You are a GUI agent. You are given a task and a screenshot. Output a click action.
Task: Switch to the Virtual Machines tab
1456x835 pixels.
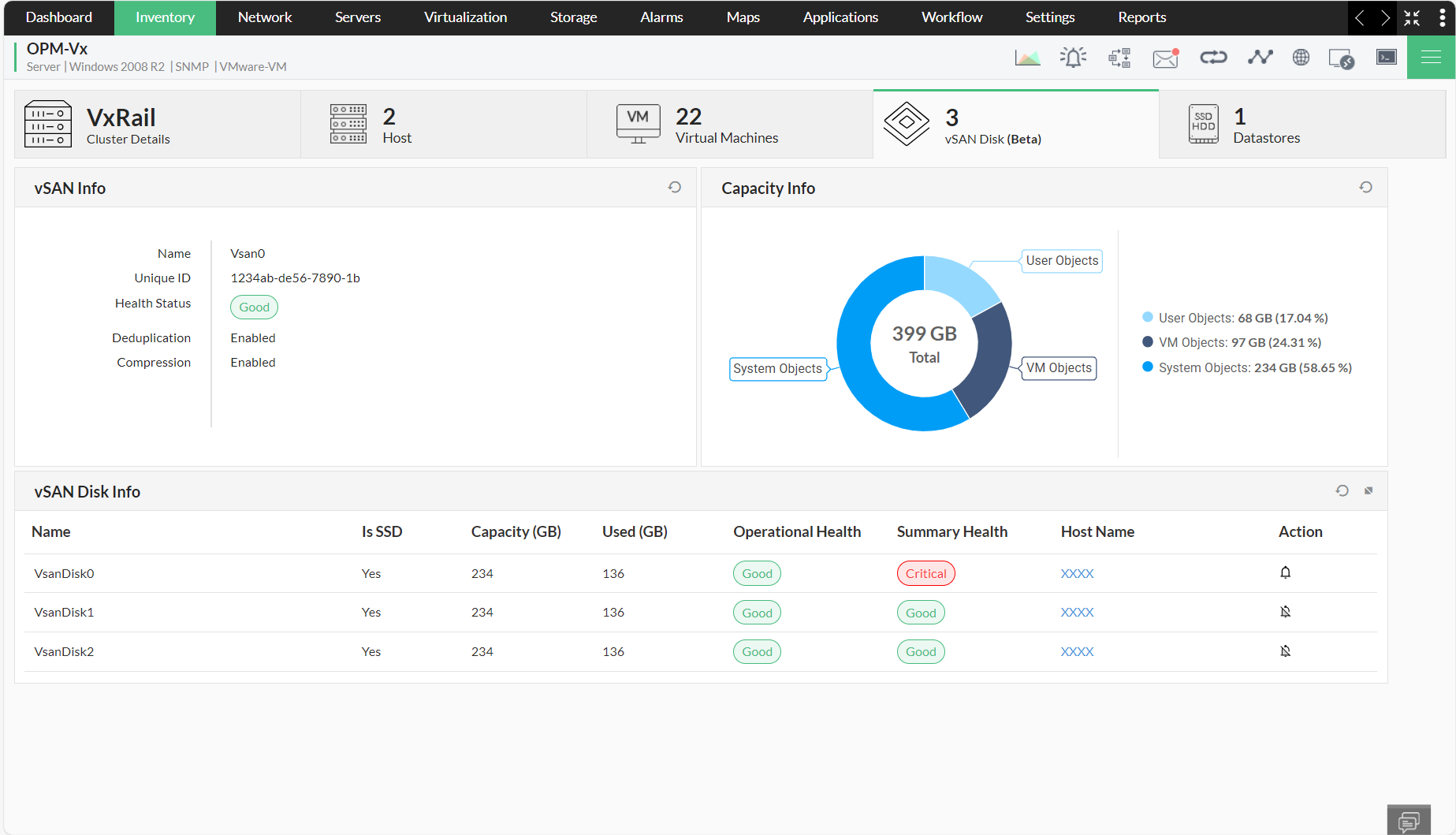[x=726, y=124]
